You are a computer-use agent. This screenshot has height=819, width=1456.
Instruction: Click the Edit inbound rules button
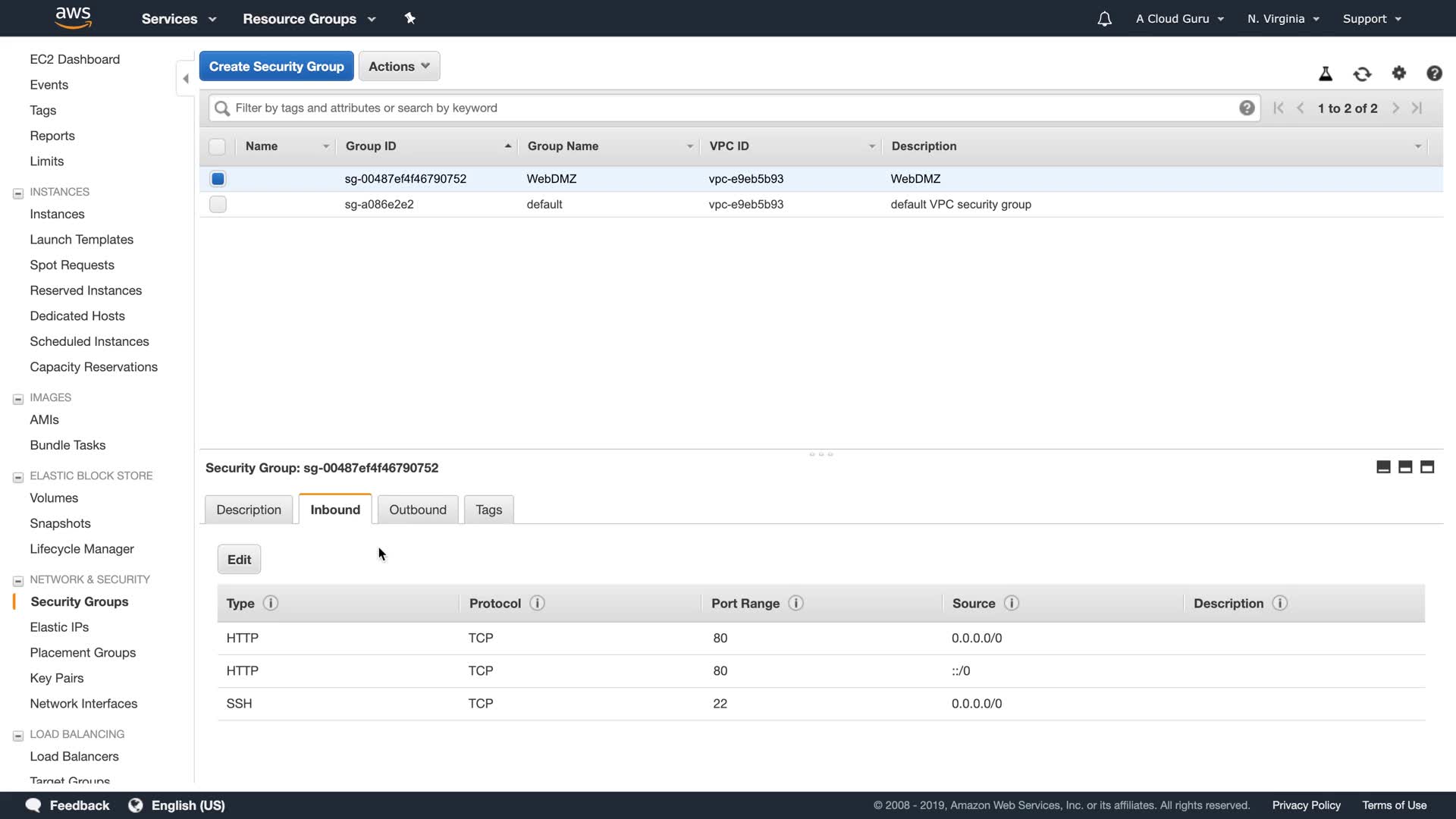pos(239,560)
